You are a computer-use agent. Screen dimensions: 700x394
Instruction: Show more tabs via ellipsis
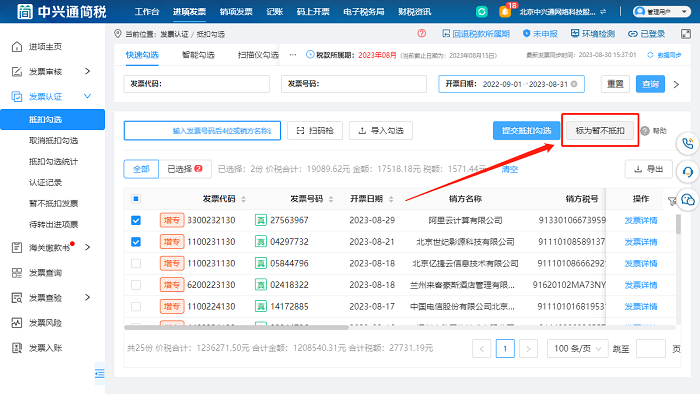(x=293, y=55)
